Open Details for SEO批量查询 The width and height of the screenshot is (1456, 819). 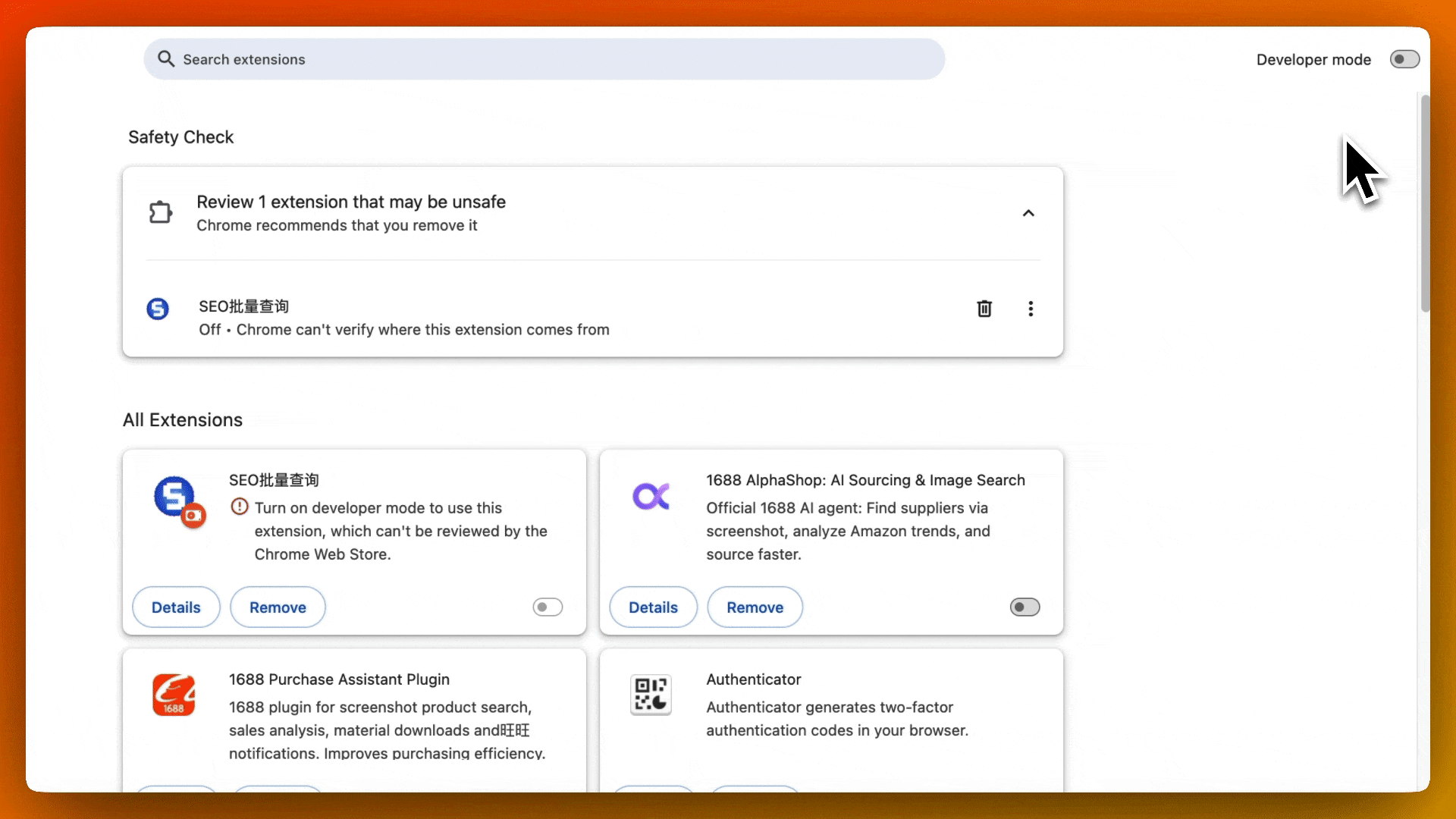pos(176,607)
